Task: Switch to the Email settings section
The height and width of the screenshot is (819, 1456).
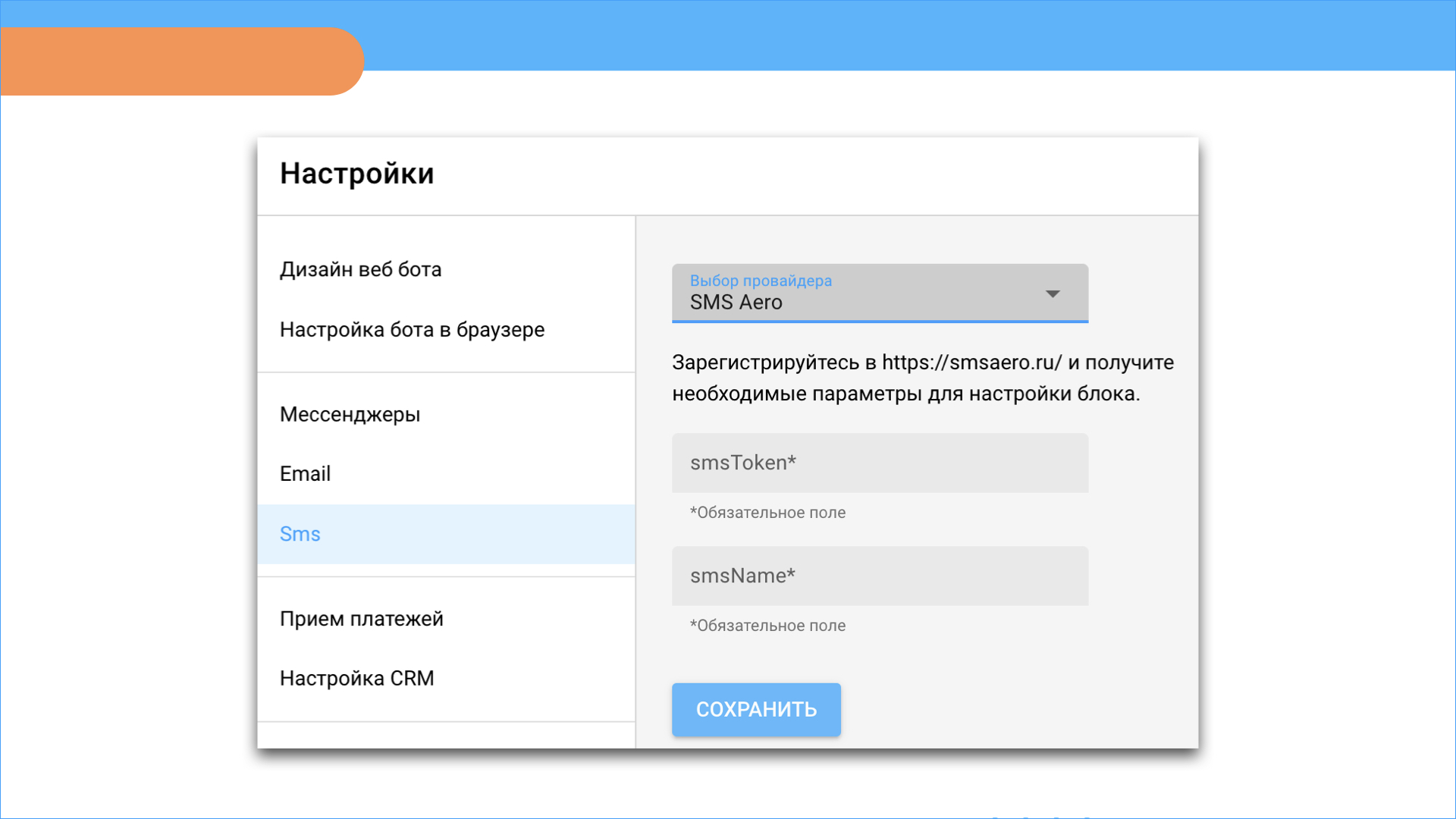Action: [305, 474]
